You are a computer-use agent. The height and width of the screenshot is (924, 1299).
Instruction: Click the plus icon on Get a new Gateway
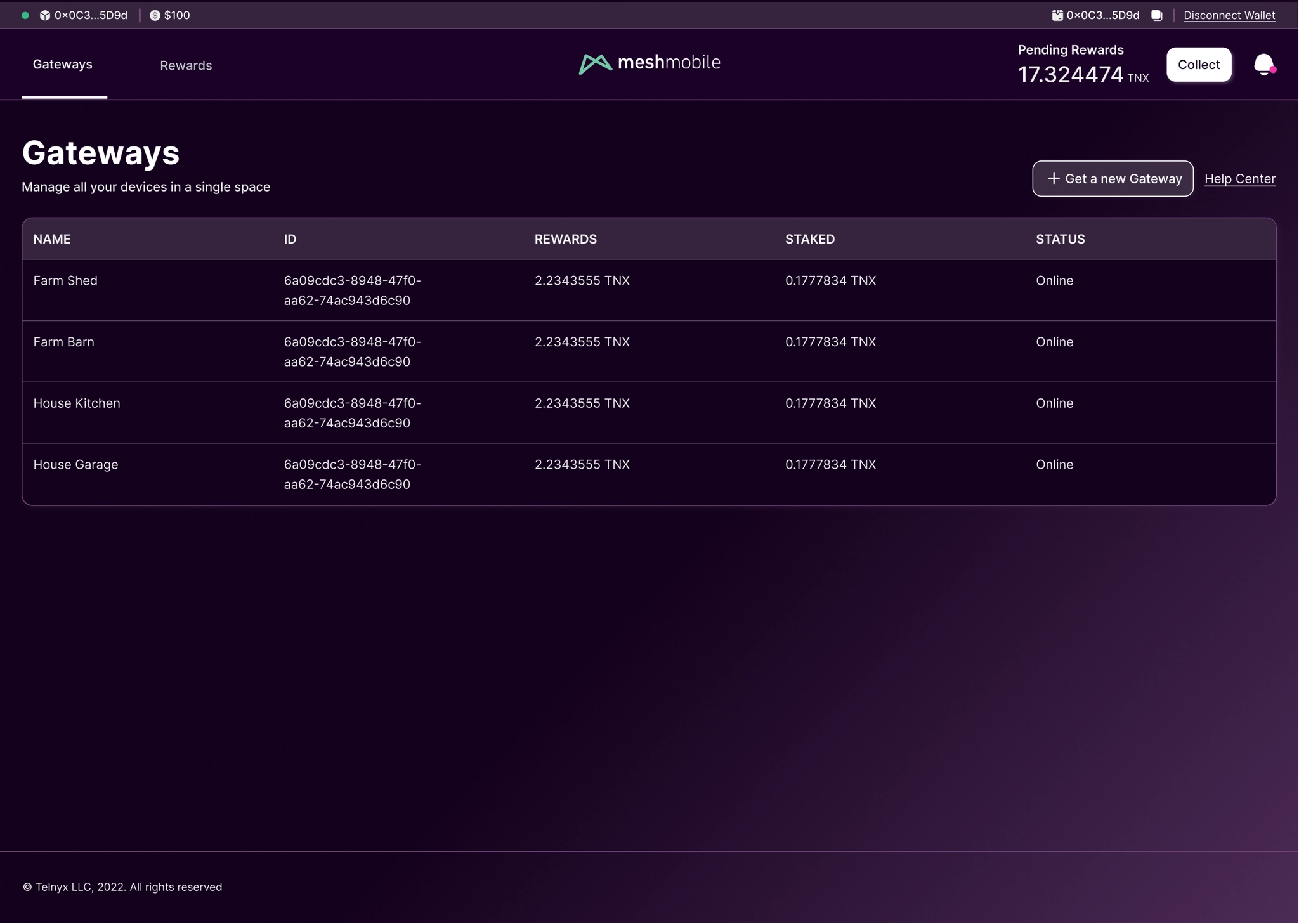(1054, 179)
